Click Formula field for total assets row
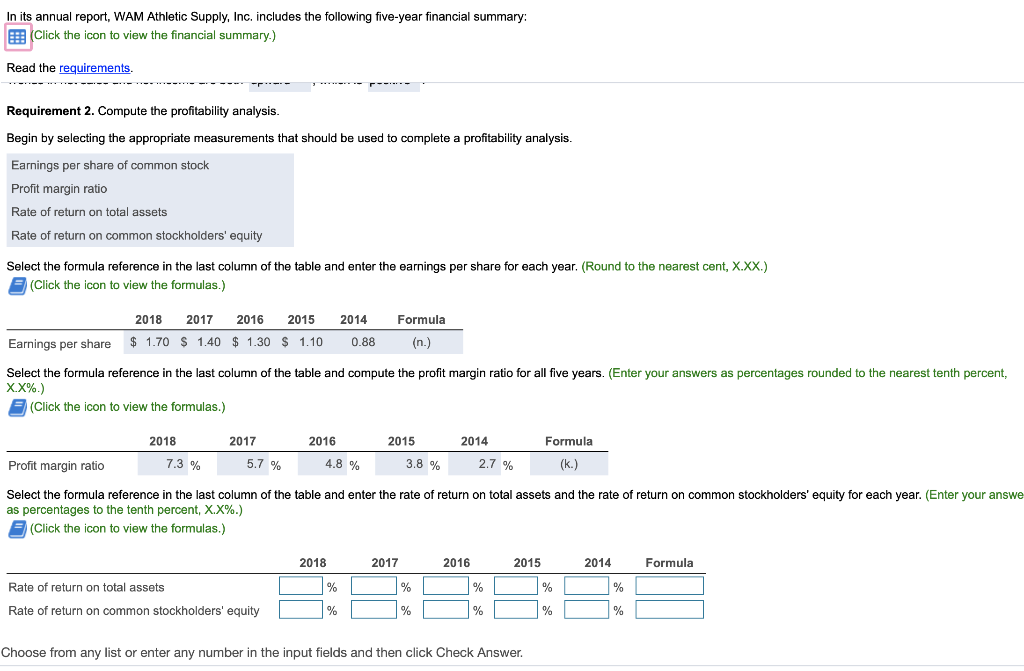The image size is (1024, 671). coord(669,587)
